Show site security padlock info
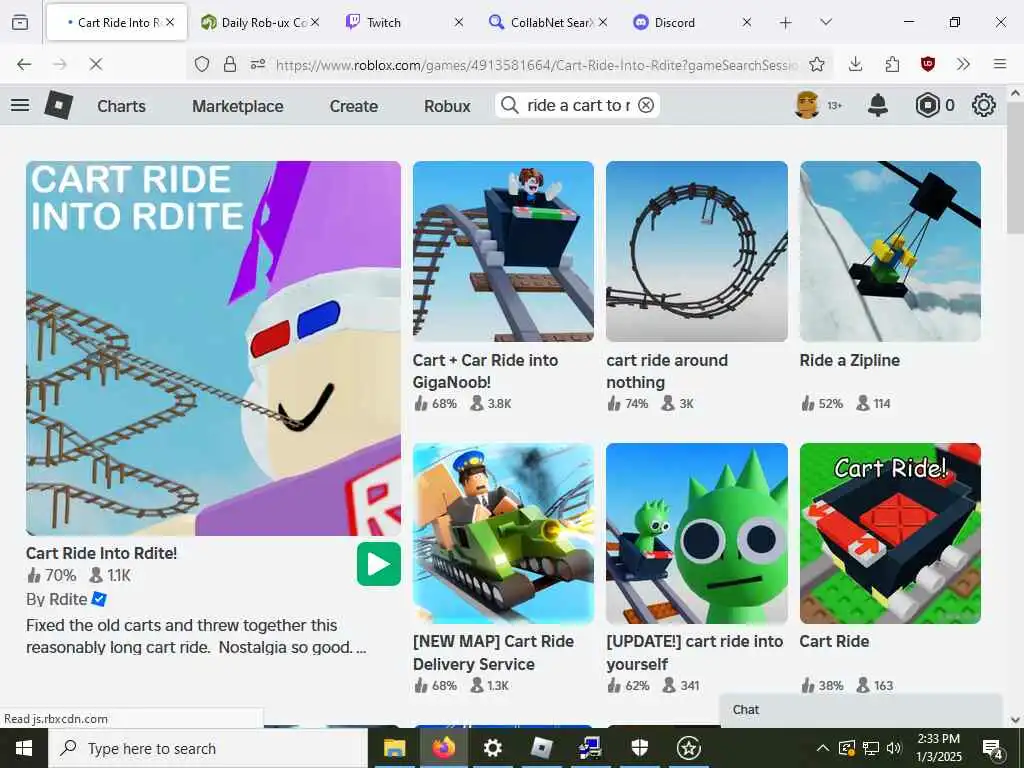Image resolution: width=1024 pixels, height=768 pixels. click(x=230, y=64)
